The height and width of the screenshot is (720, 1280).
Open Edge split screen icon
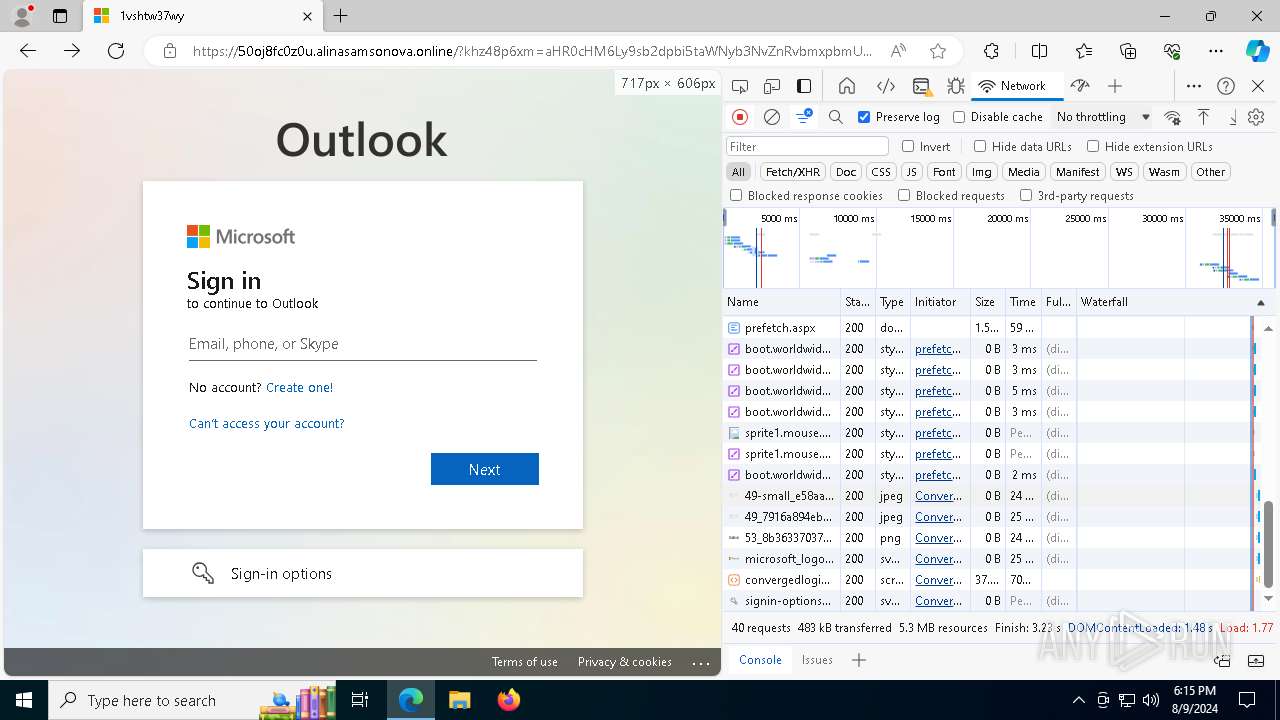click(x=1039, y=51)
